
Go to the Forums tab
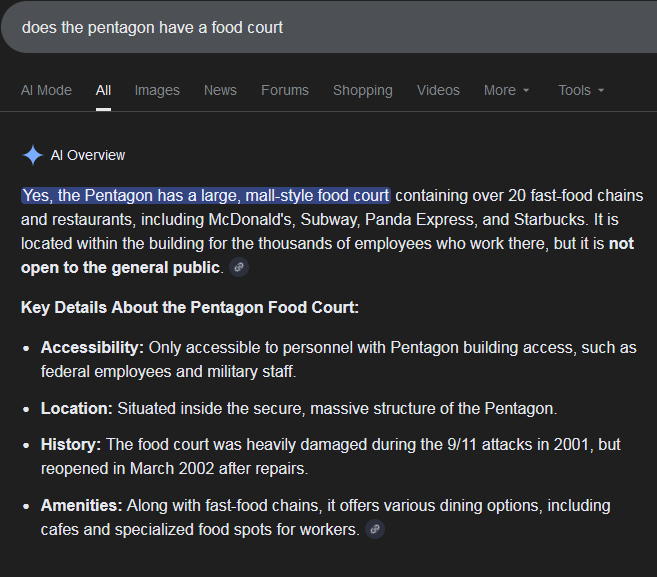[285, 91]
